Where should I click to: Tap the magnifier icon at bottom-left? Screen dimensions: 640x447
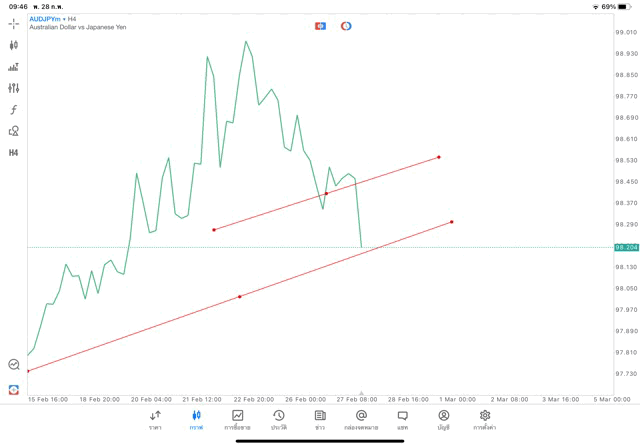[x=14, y=365]
